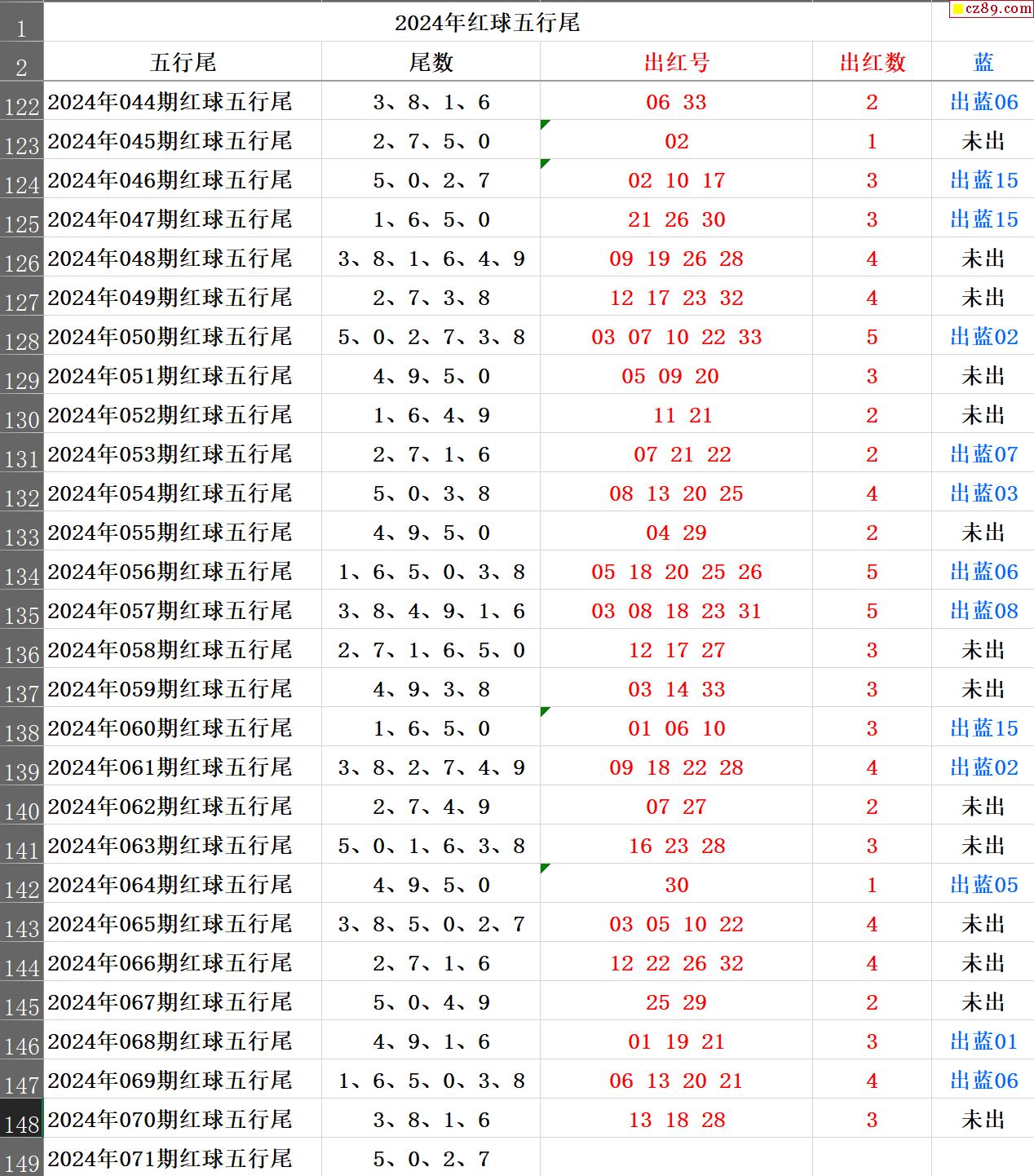Select empty 出红号 cell in 2024年071期 row

tap(676, 1157)
